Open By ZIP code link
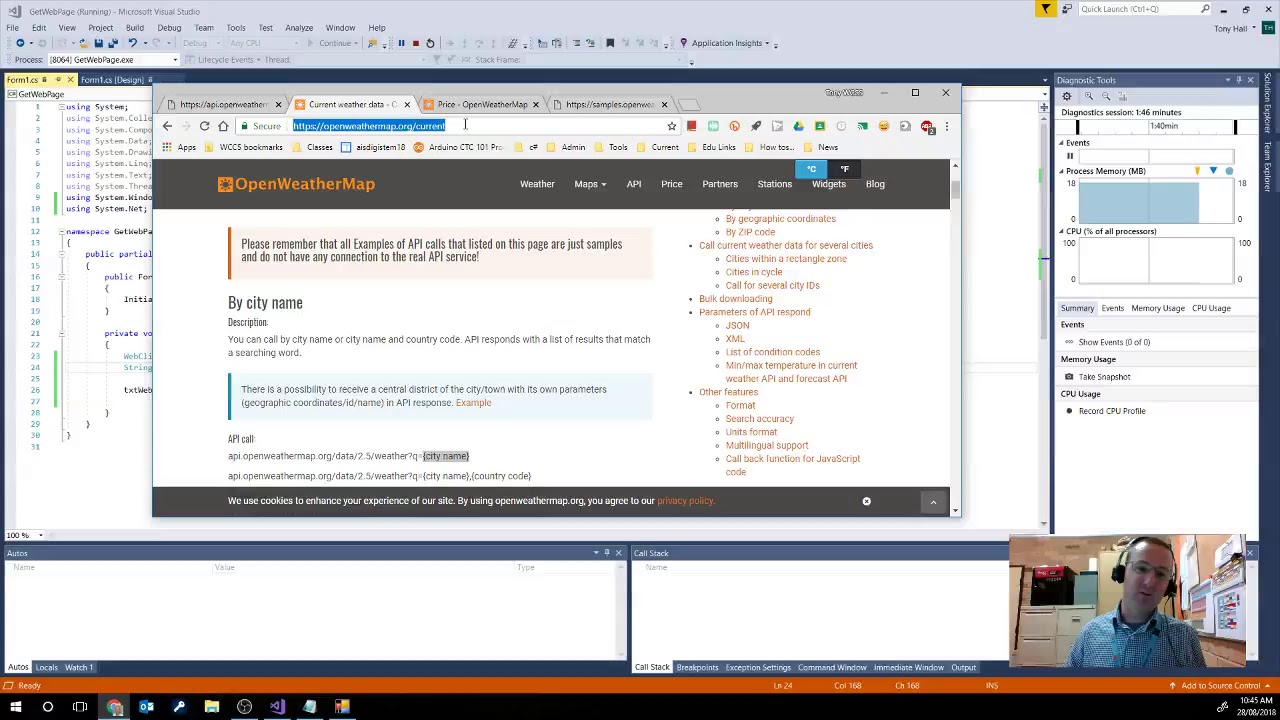 point(750,232)
